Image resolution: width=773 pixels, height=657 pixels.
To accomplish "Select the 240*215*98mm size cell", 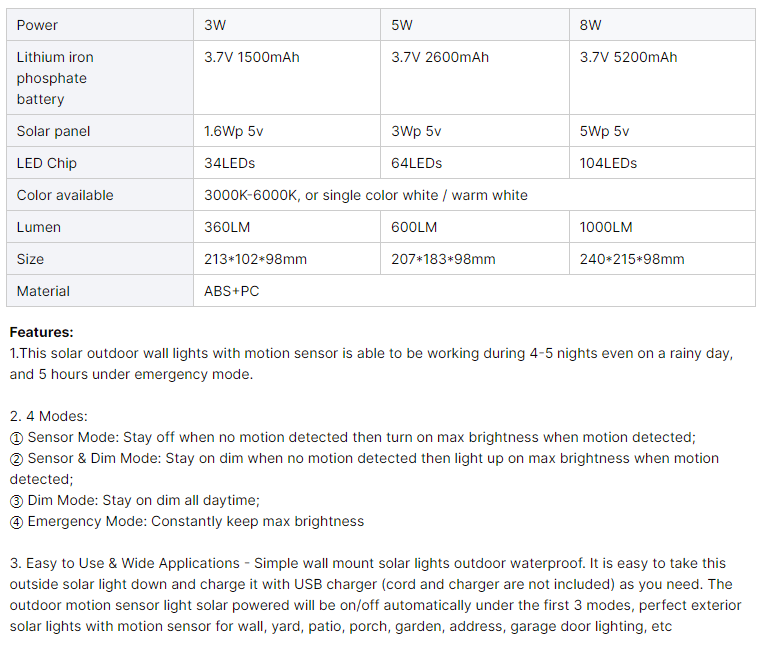I will (x=662, y=259).
